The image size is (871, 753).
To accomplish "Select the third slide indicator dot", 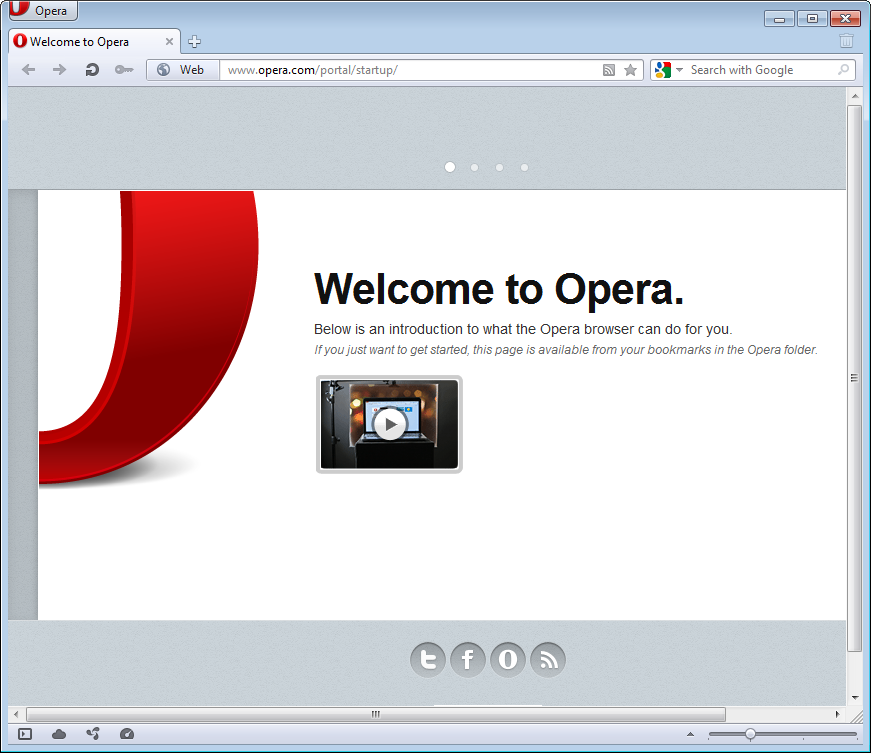I will coord(499,167).
